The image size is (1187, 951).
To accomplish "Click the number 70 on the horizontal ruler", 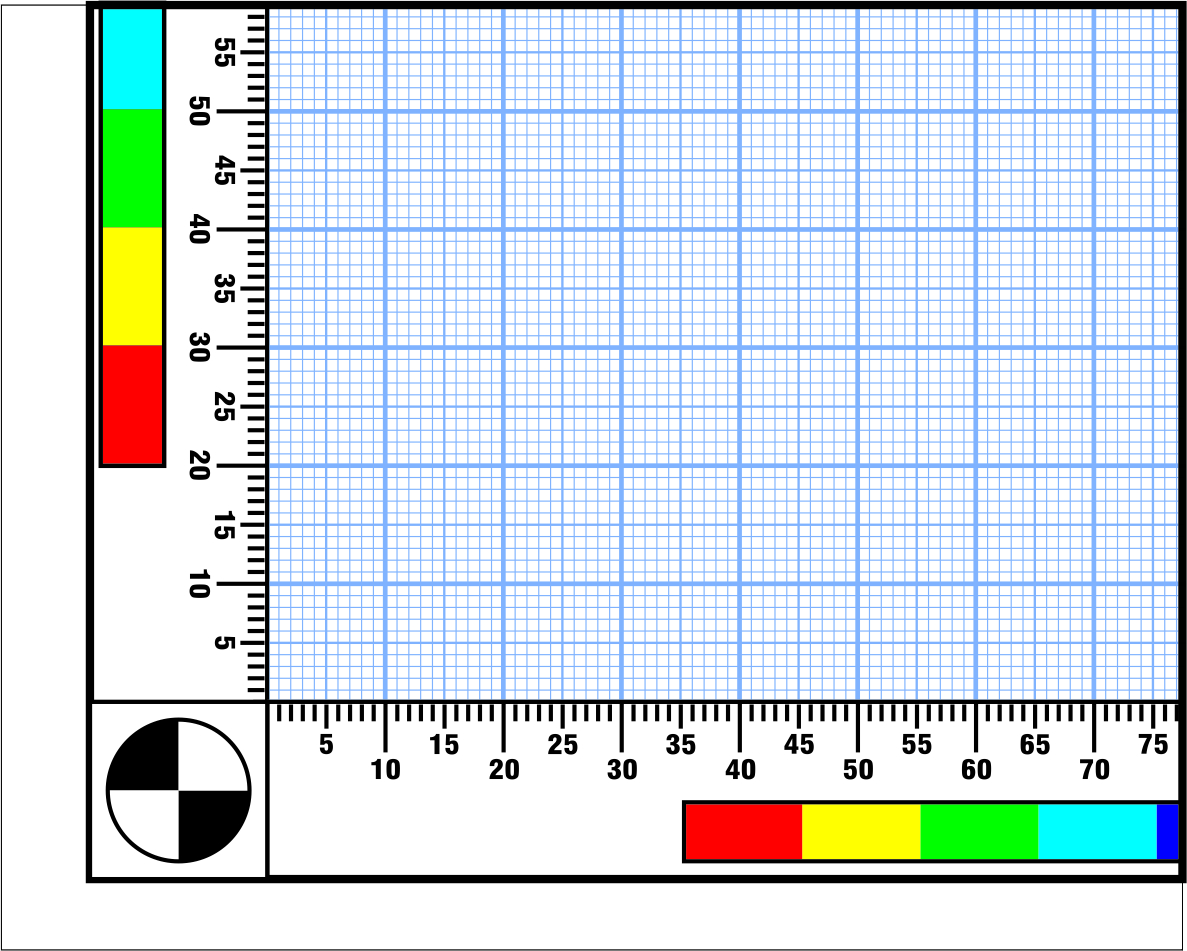I will 1094,770.
